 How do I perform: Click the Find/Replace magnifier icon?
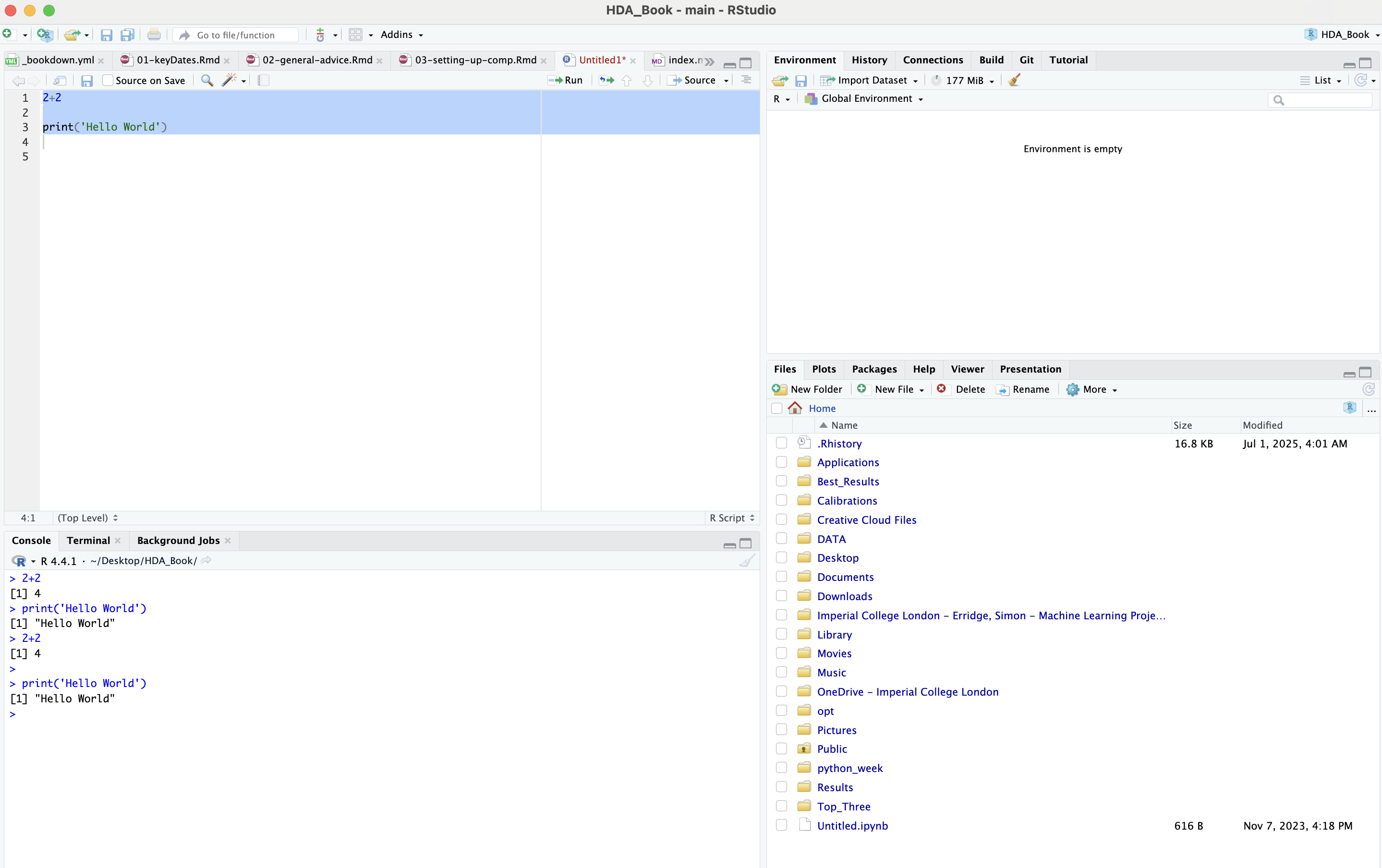click(207, 80)
